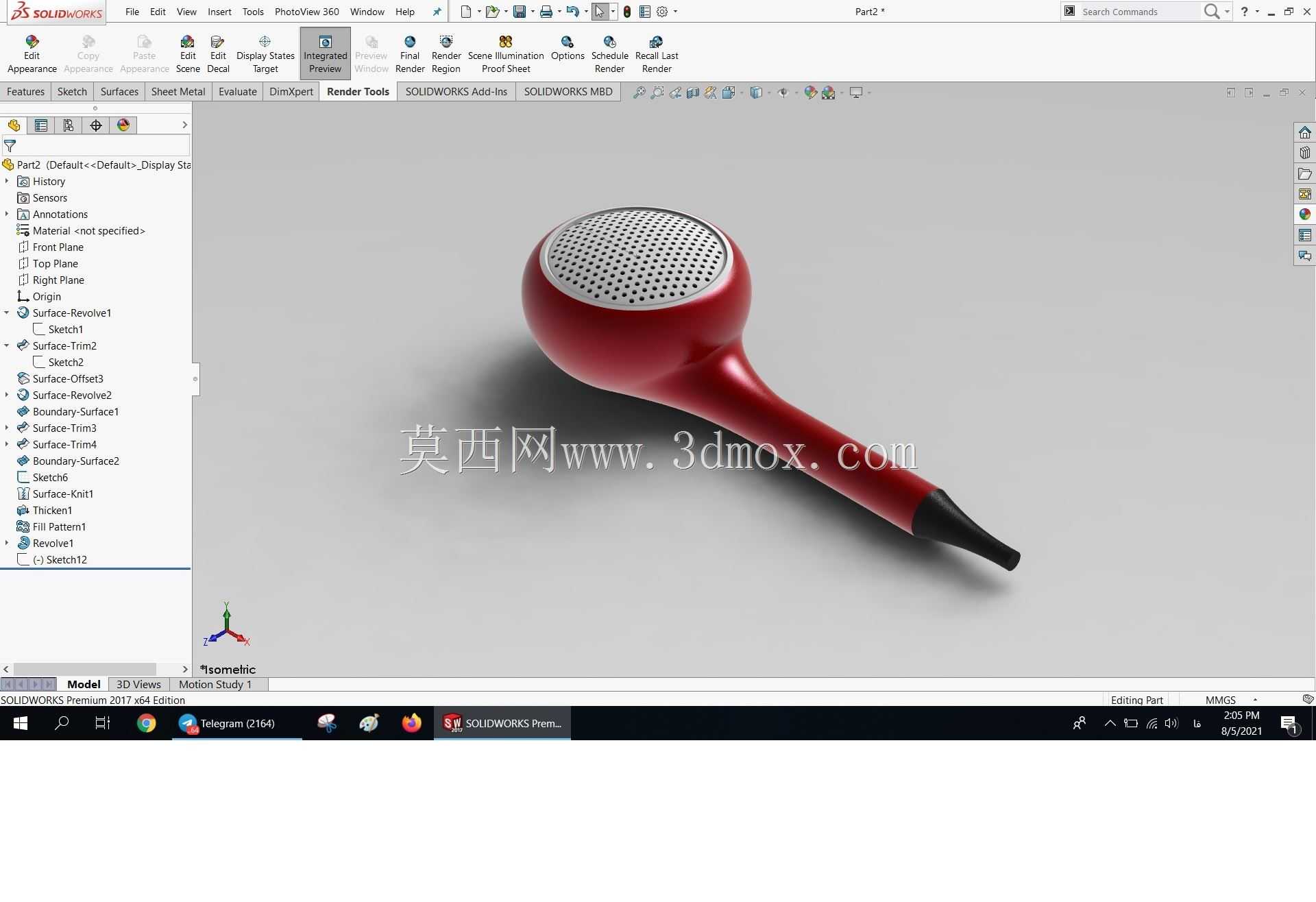
Task: Click the Zoom to Area icon
Action: click(x=657, y=92)
